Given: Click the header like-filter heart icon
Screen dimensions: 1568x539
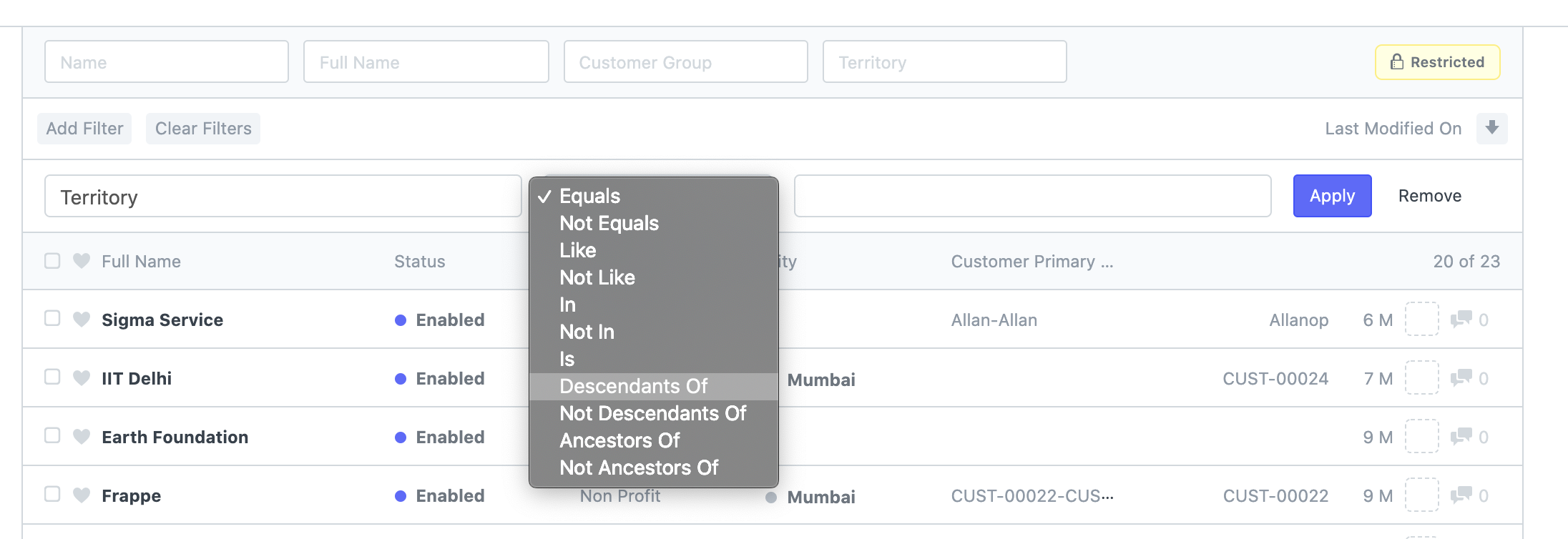Looking at the screenshot, I should coord(82,260).
